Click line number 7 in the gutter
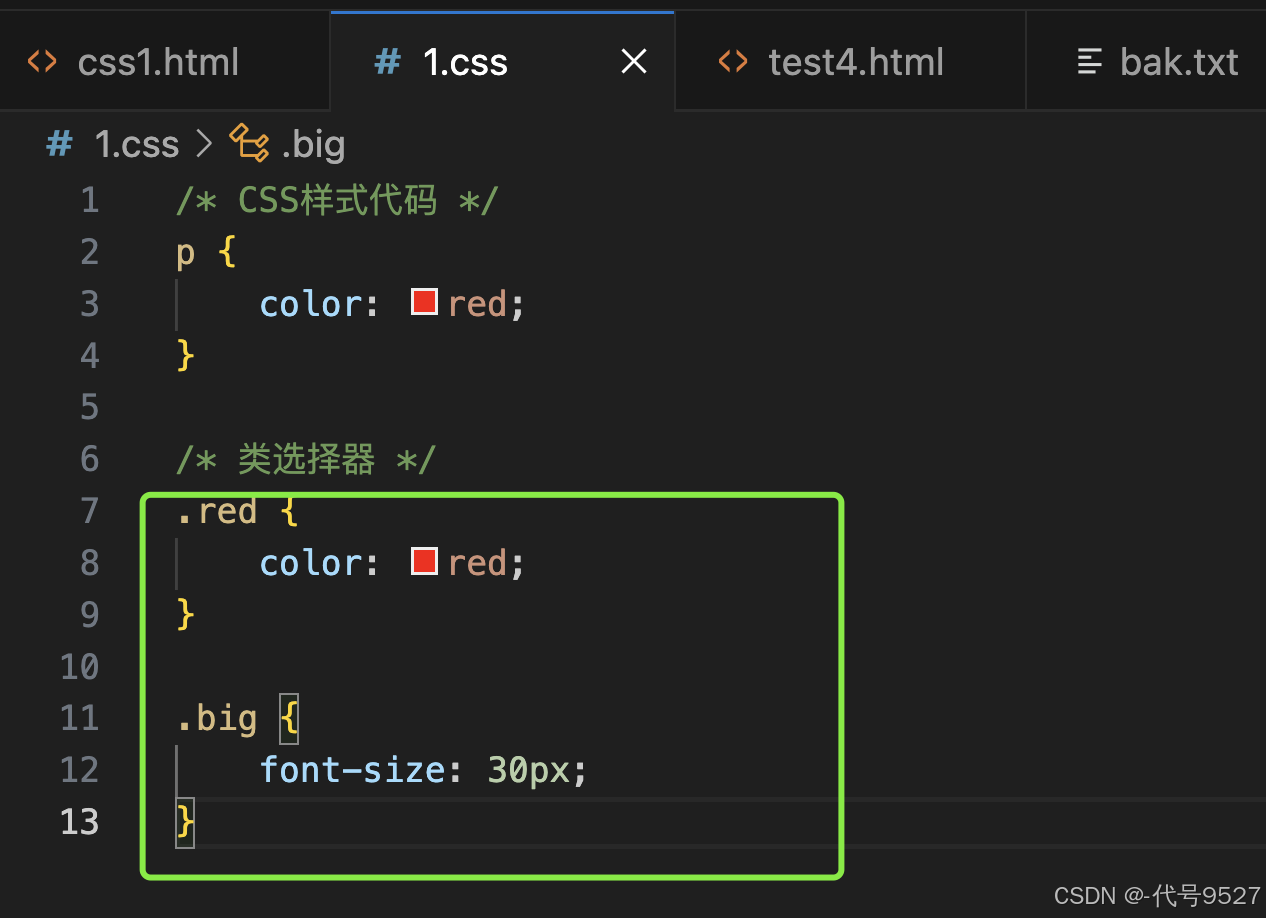Viewport: 1266px width, 918px height. click(90, 511)
